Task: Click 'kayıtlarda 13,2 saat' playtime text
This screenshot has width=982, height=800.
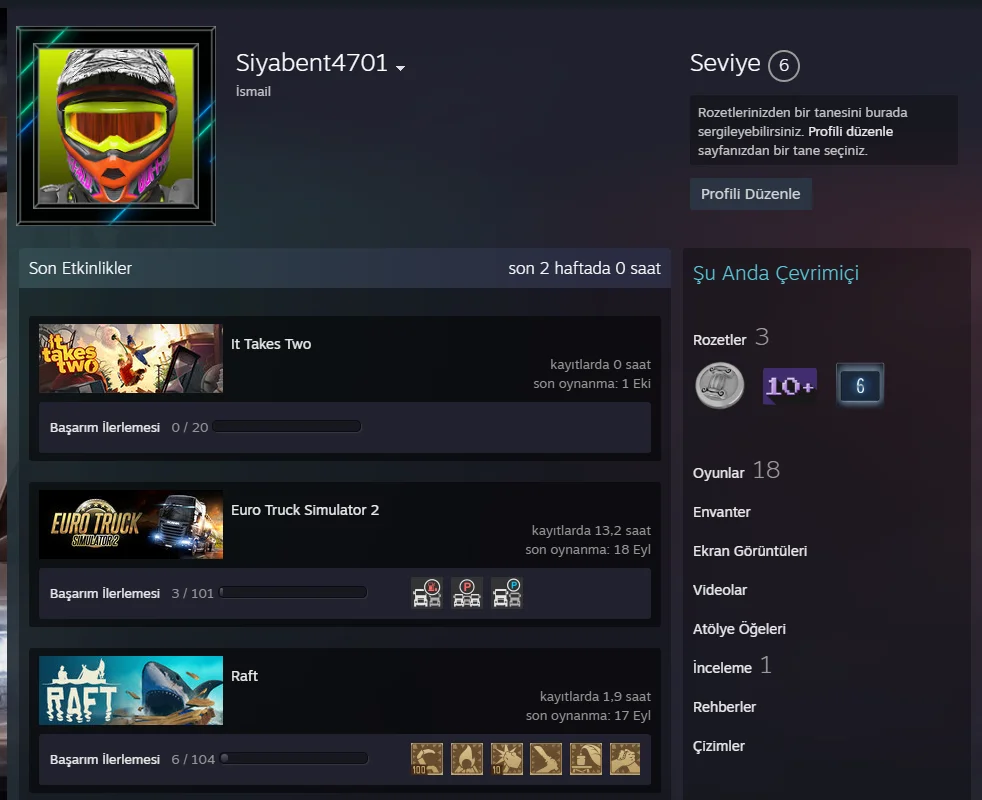Action: pyautogui.click(x=591, y=531)
